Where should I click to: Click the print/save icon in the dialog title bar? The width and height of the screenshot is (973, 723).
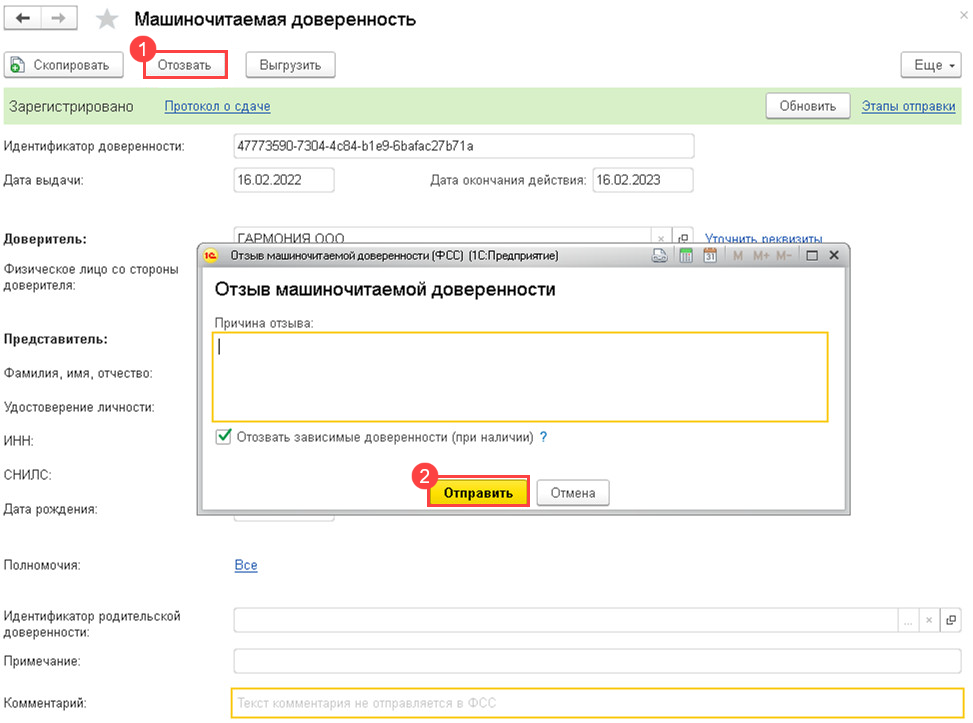click(x=660, y=256)
